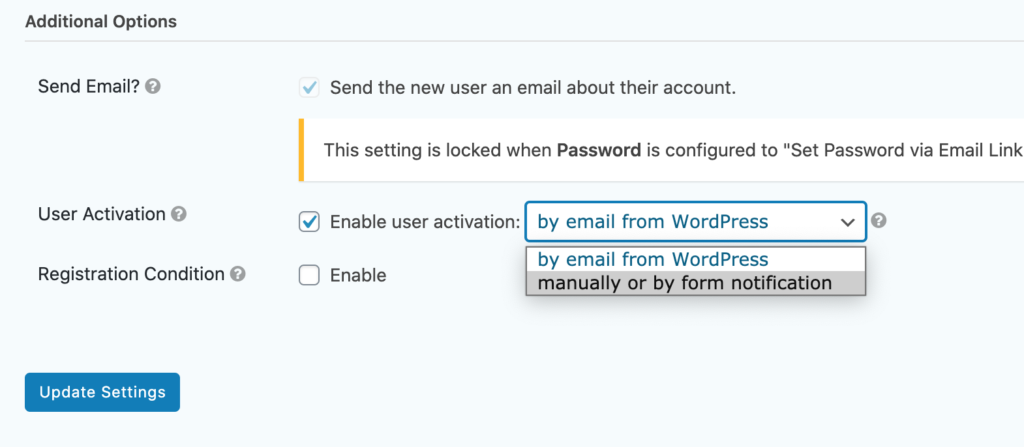Save with the Update Settings button
Screen dimensions: 1024x447
(x=103, y=392)
